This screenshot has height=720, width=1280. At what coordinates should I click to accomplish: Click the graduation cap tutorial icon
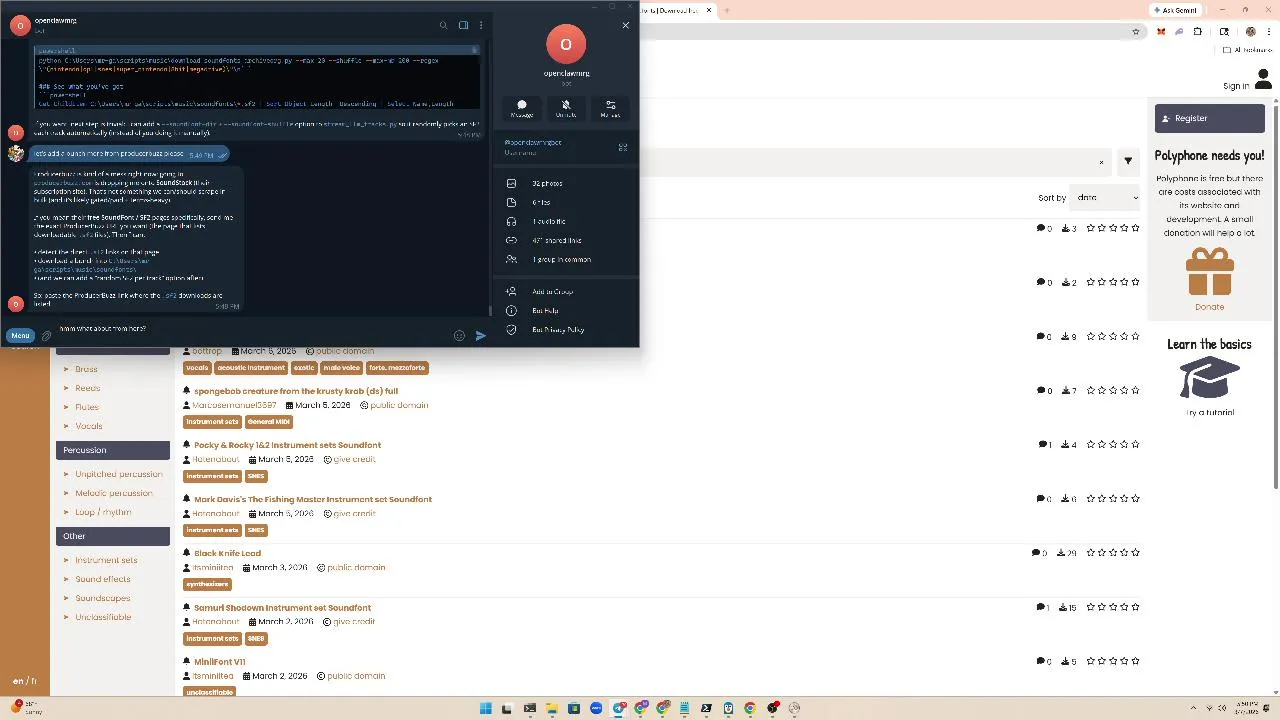click(1209, 379)
